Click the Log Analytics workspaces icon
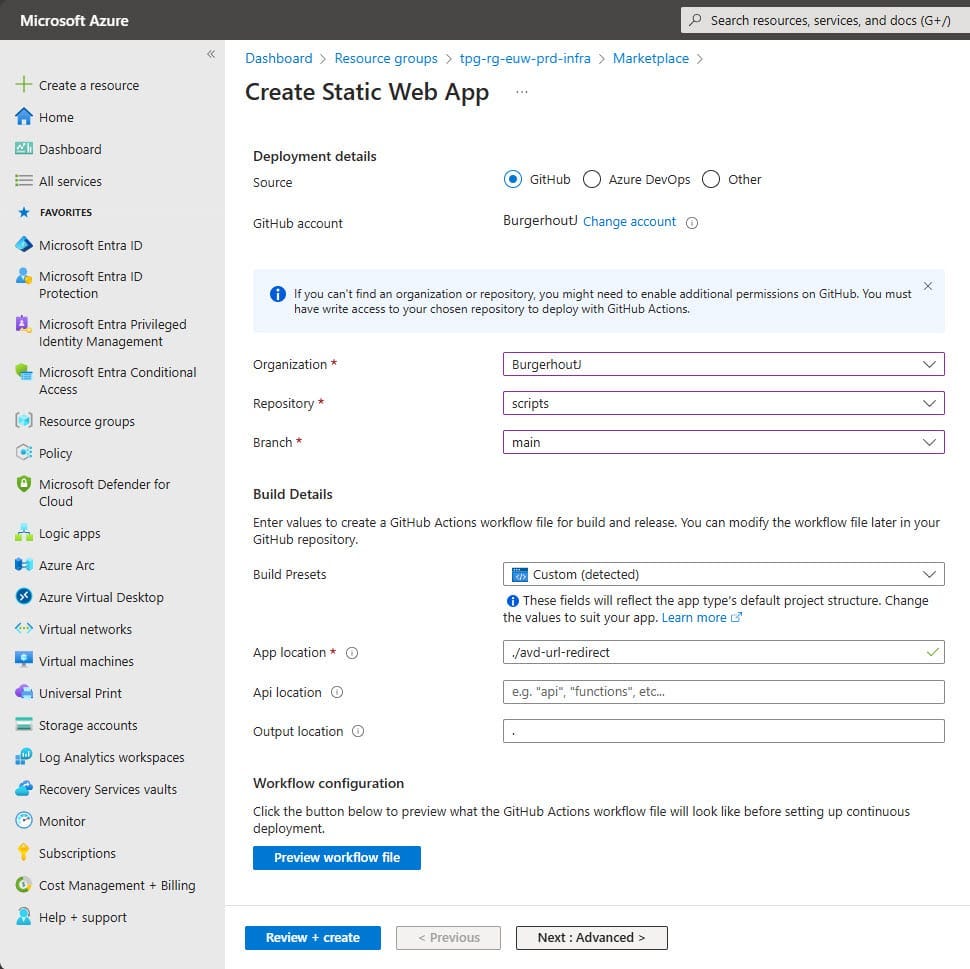This screenshot has height=969, width=970. click(x=24, y=757)
